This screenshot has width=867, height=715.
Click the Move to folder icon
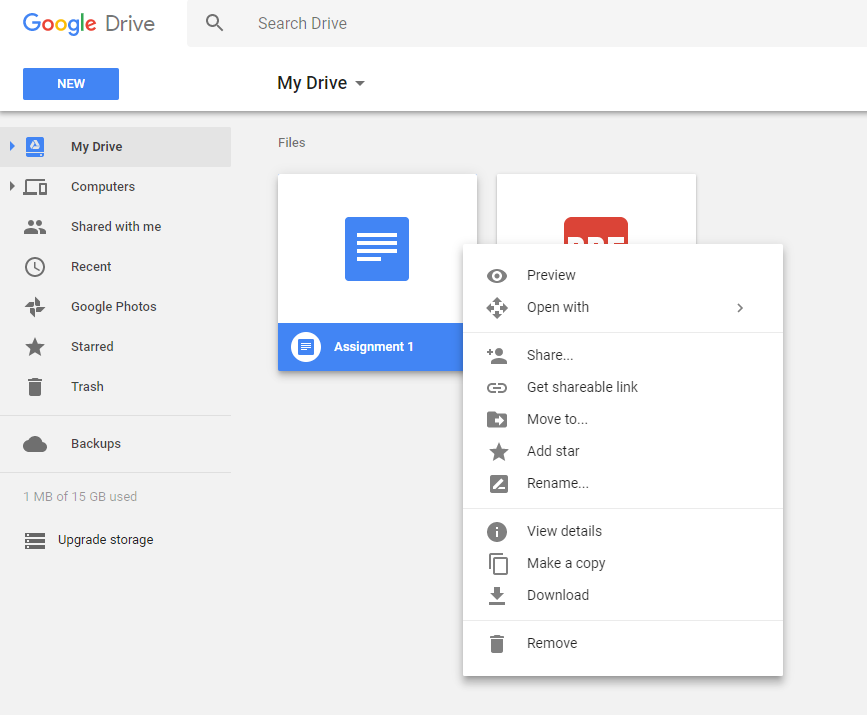pyautogui.click(x=497, y=420)
